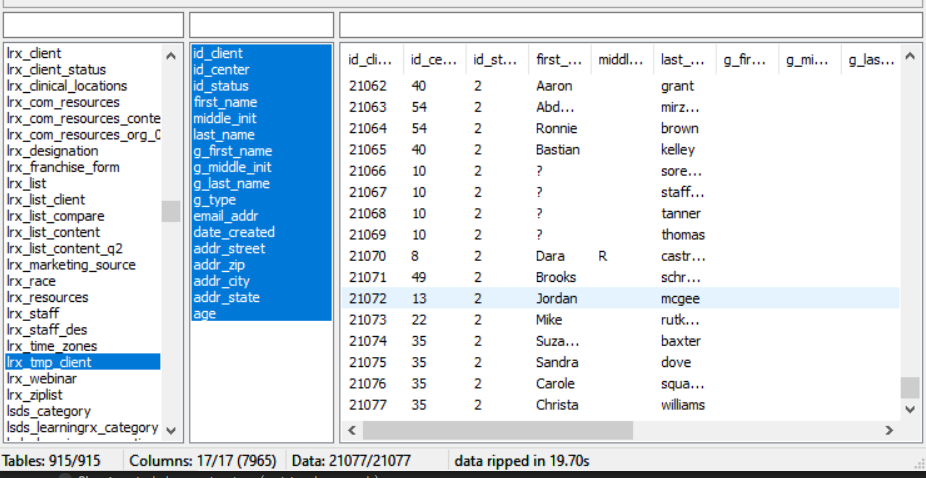Sort by g_las… column header
Viewport: 926px width, 478px height.
pyautogui.click(x=872, y=59)
